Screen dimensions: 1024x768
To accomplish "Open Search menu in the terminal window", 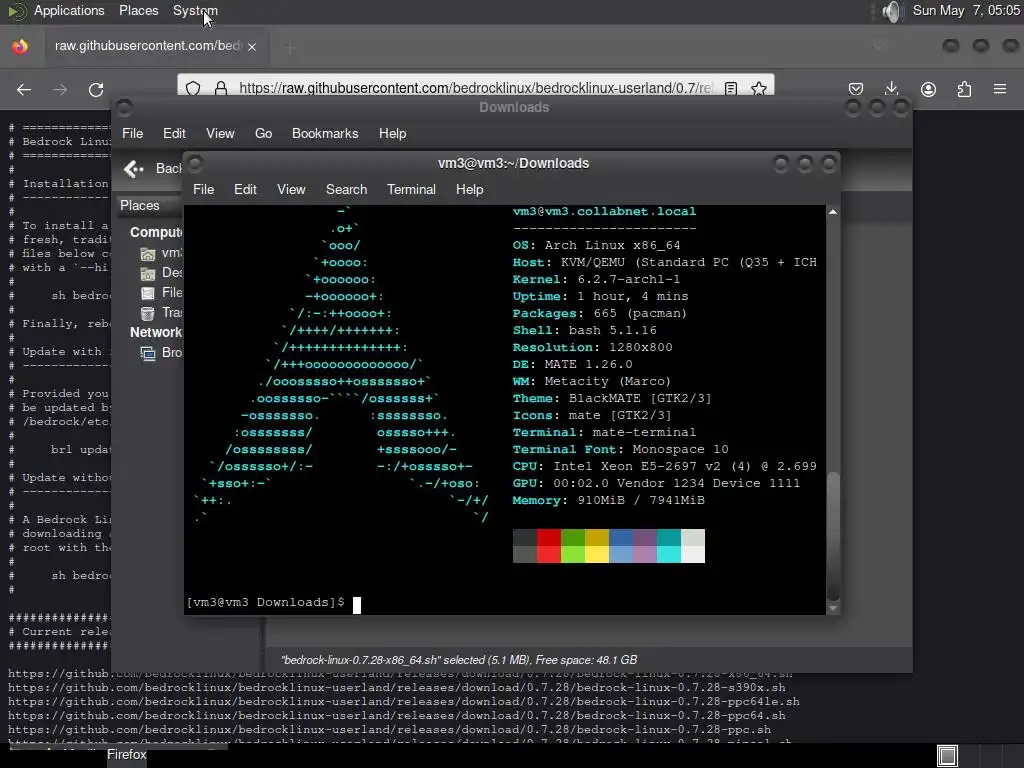I will pyautogui.click(x=347, y=189).
